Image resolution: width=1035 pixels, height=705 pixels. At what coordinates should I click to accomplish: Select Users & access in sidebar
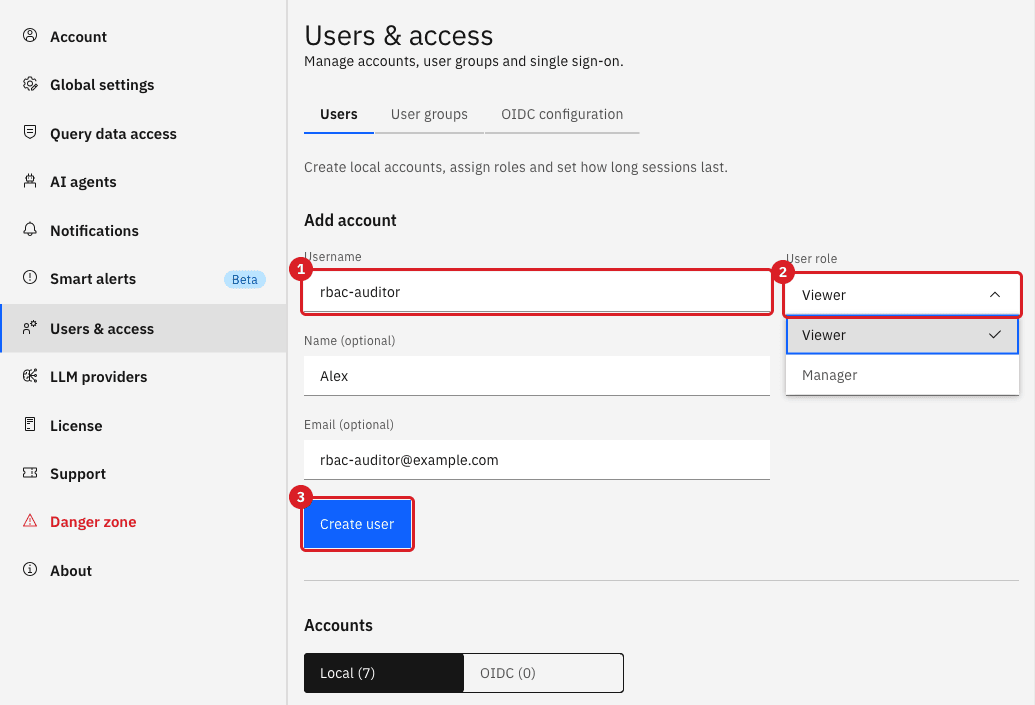[143, 328]
